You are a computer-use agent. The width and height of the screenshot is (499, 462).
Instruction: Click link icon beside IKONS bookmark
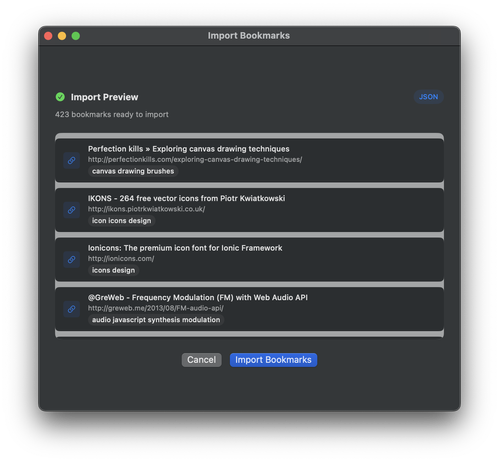click(x=71, y=210)
